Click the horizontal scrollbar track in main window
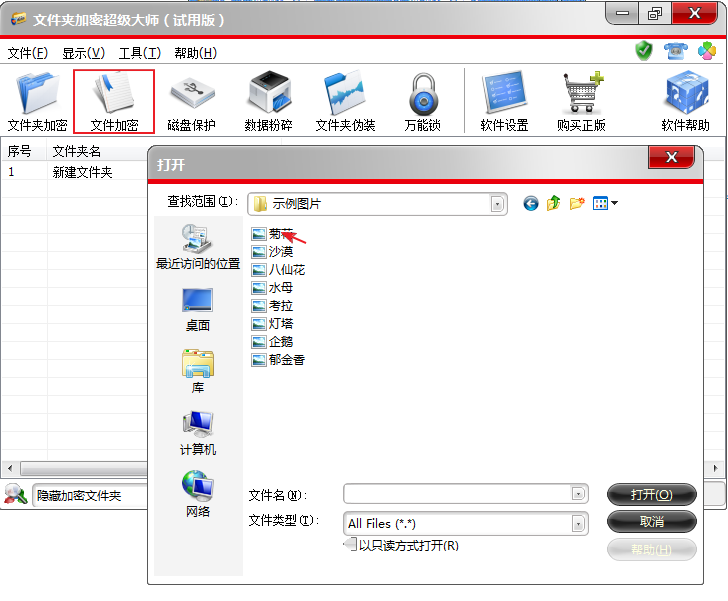Image resolution: width=728 pixels, height=601 pixels. [x=84, y=468]
